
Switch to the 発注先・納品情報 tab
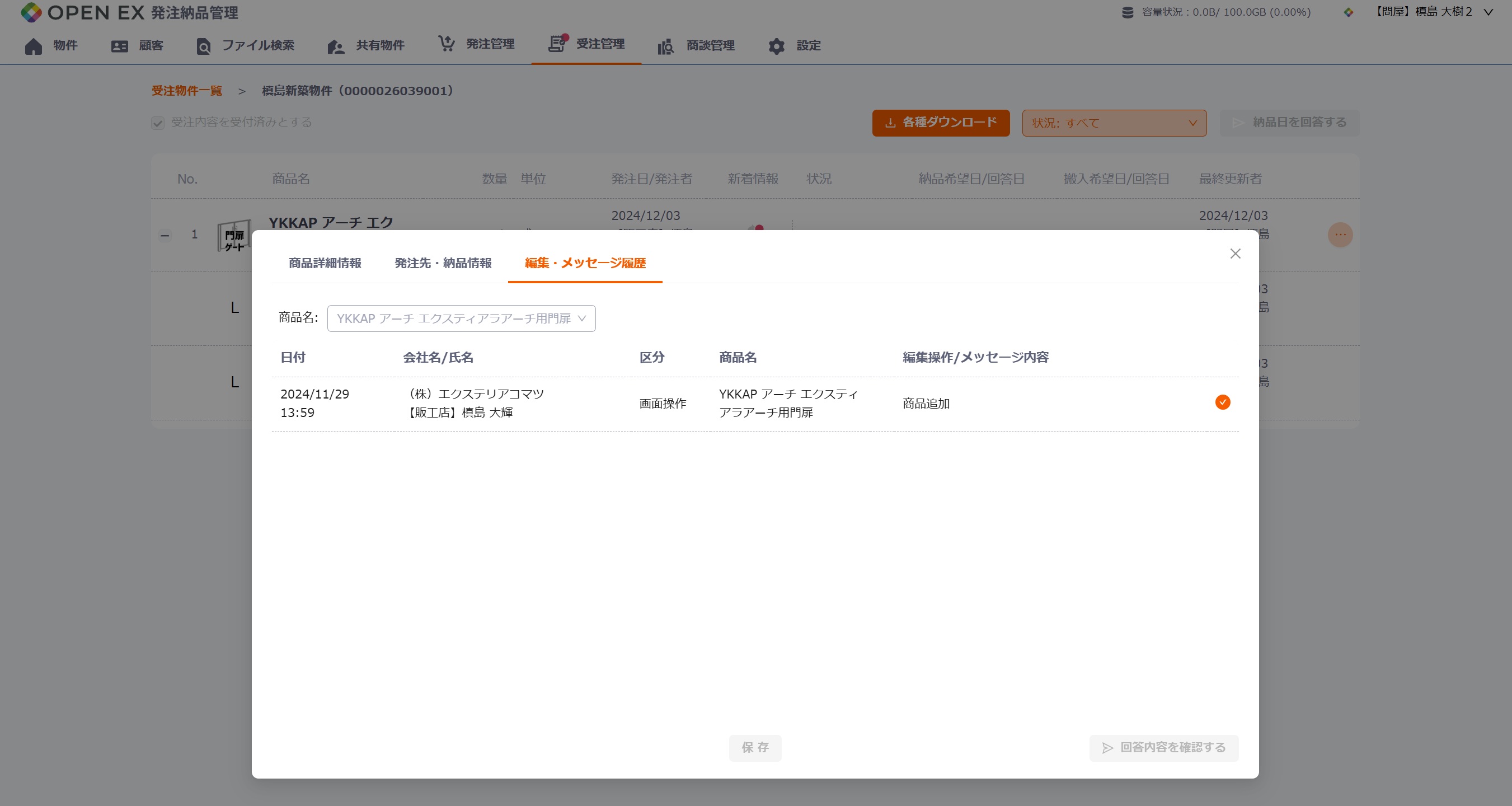pyautogui.click(x=443, y=263)
